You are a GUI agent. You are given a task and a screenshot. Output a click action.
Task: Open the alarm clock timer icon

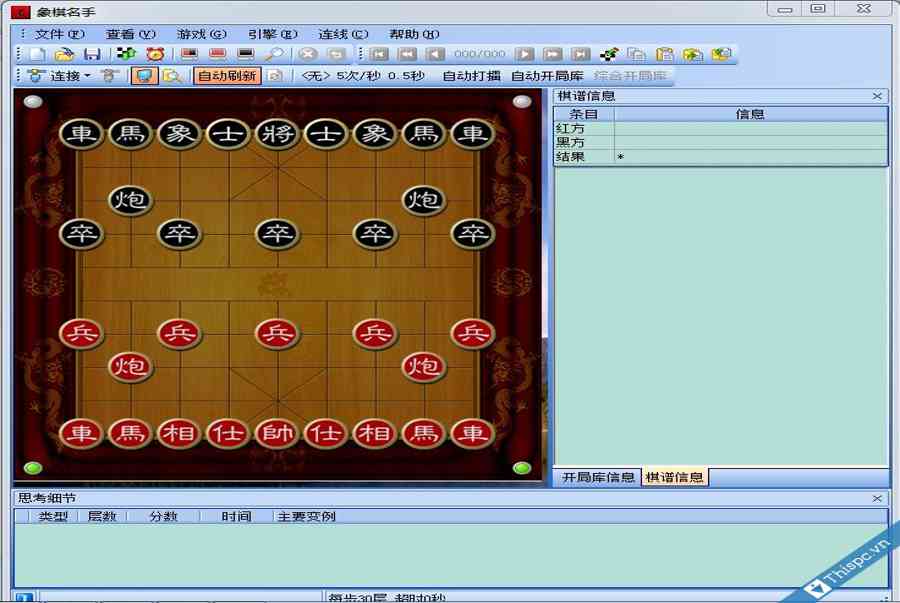155,55
